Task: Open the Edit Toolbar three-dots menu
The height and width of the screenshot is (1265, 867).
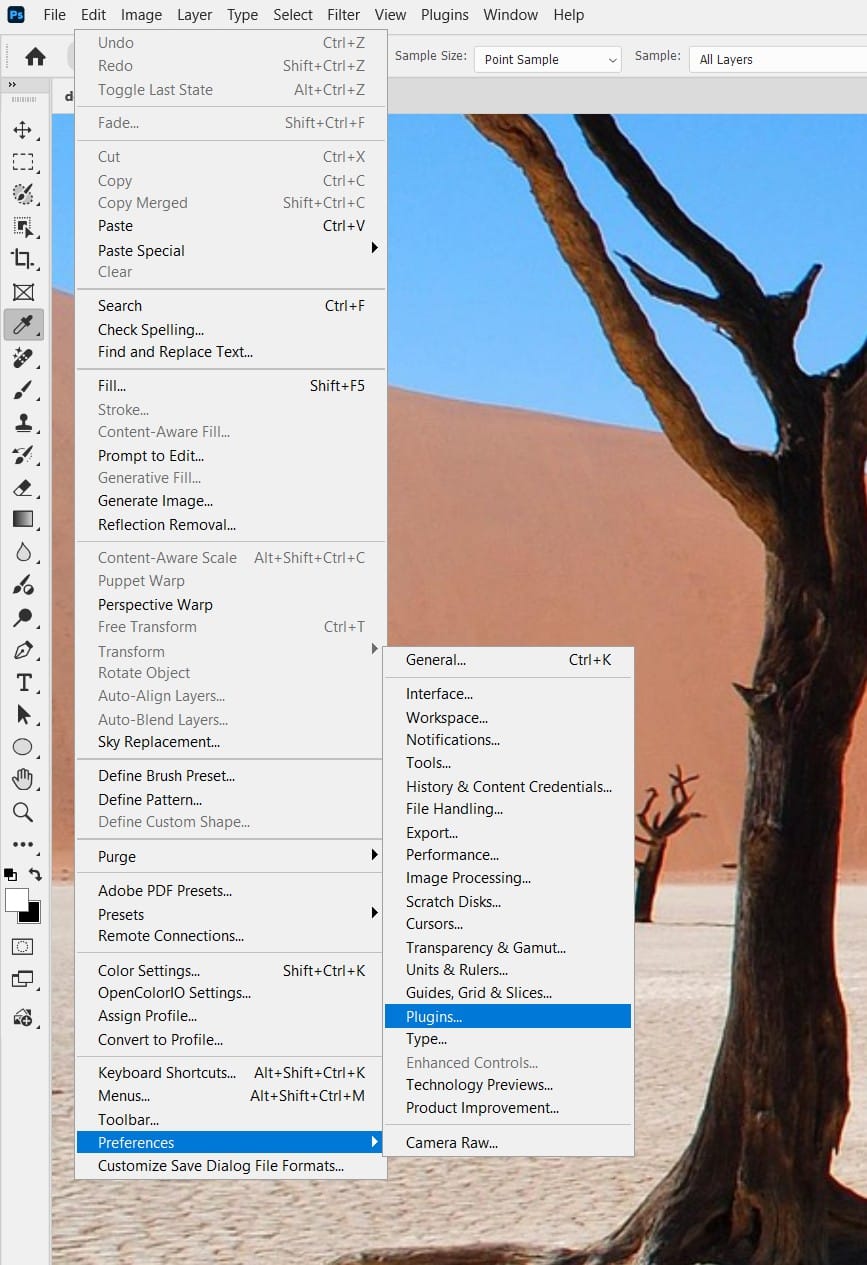Action: coord(23,845)
